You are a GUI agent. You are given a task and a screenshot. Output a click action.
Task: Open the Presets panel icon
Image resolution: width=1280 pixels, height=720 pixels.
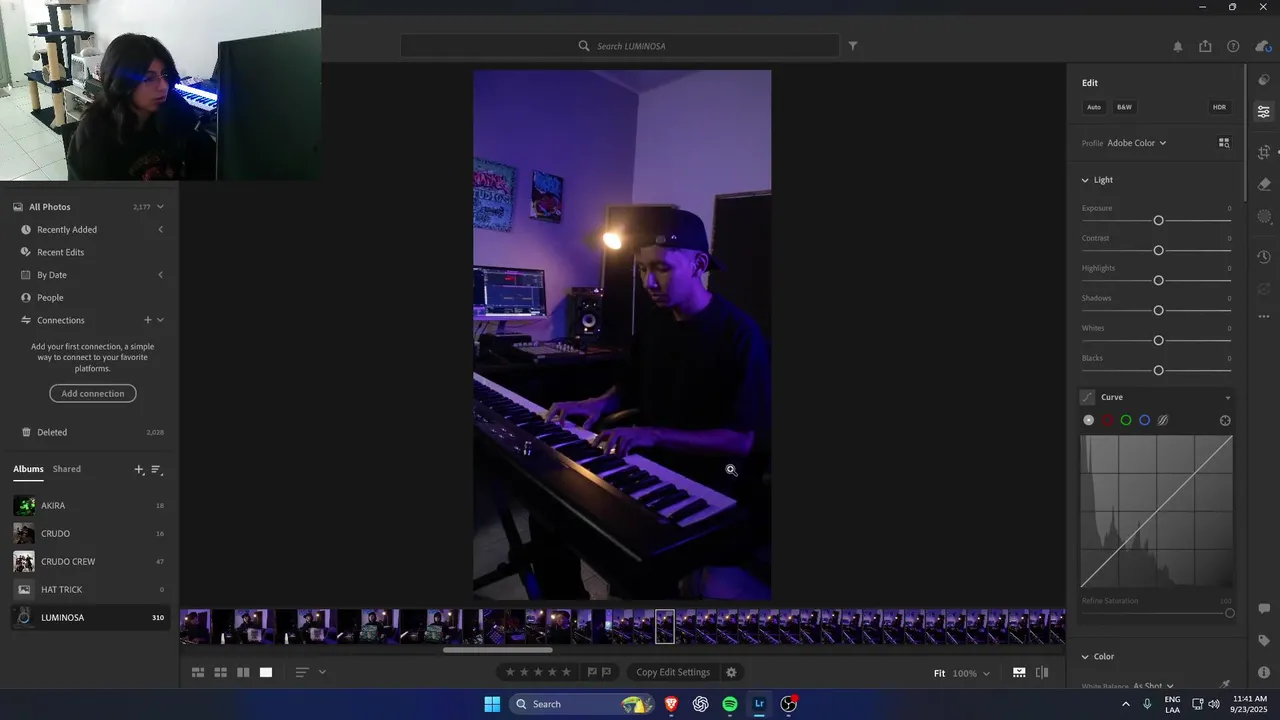(x=1264, y=80)
